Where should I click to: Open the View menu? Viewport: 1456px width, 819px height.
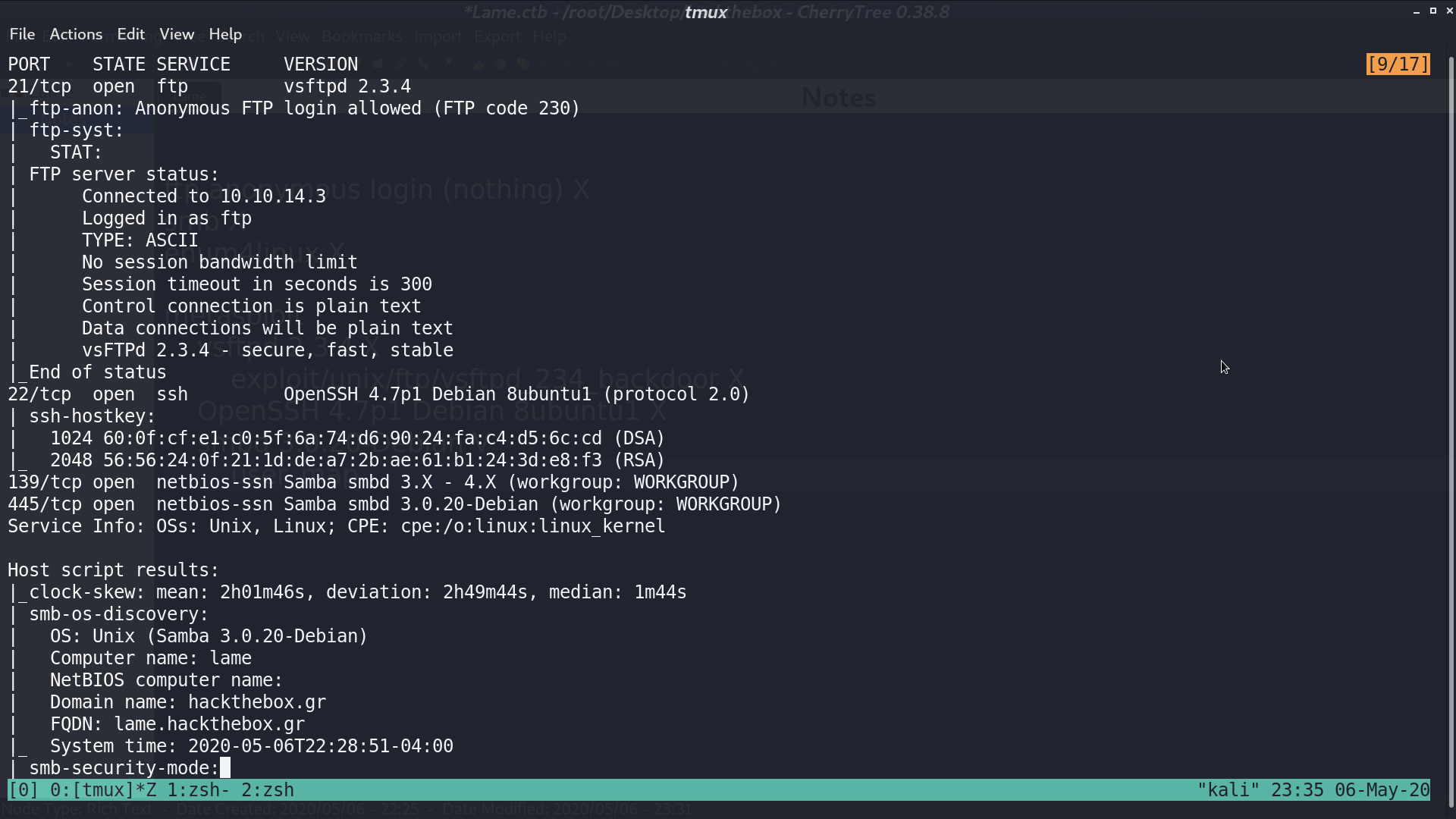(177, 34)
